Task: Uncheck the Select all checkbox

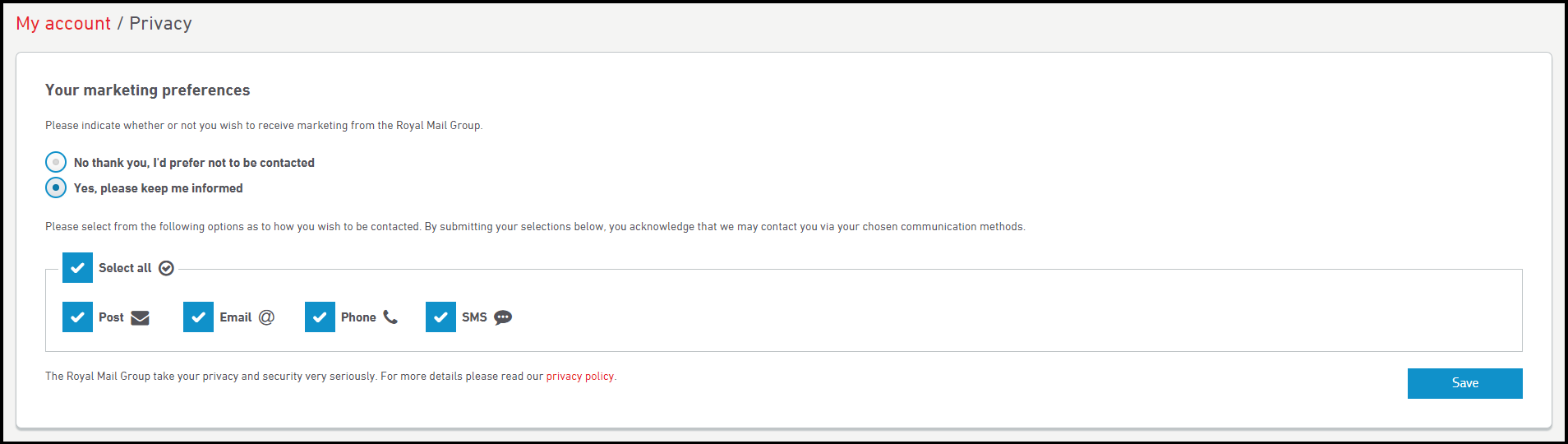Action: [x=77, y=268]
